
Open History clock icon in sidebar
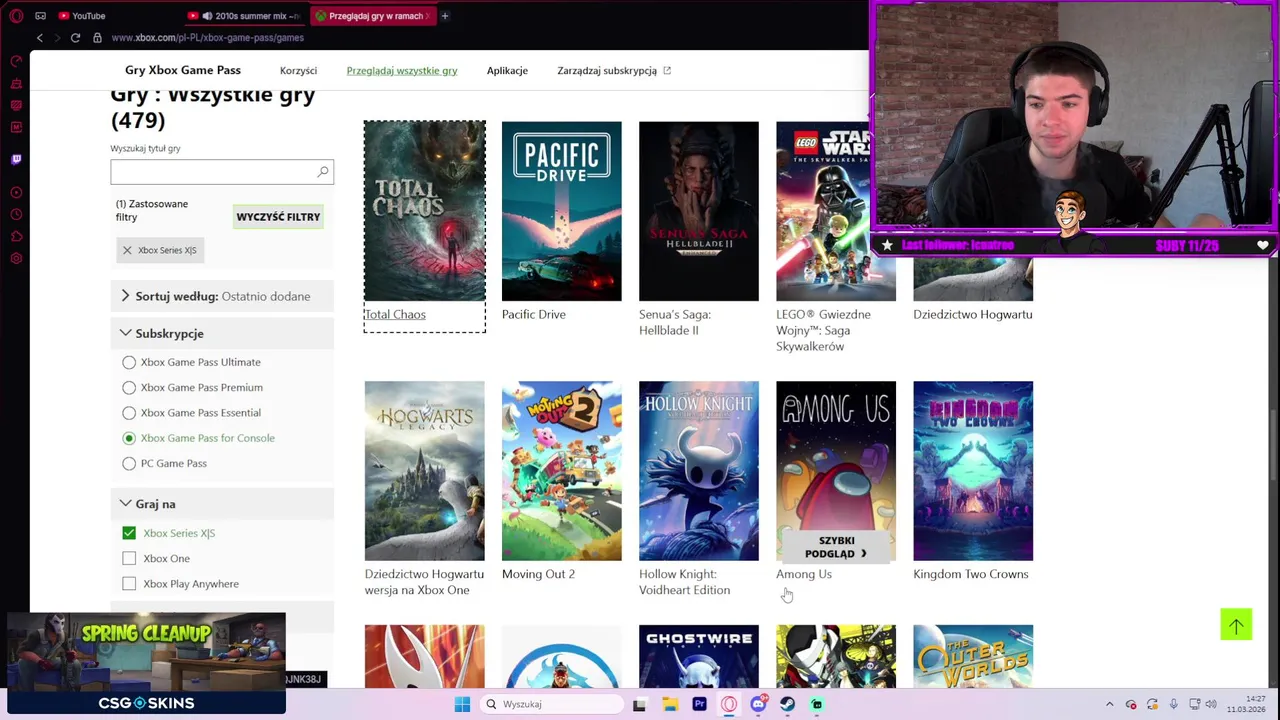(x=16, y=214)
